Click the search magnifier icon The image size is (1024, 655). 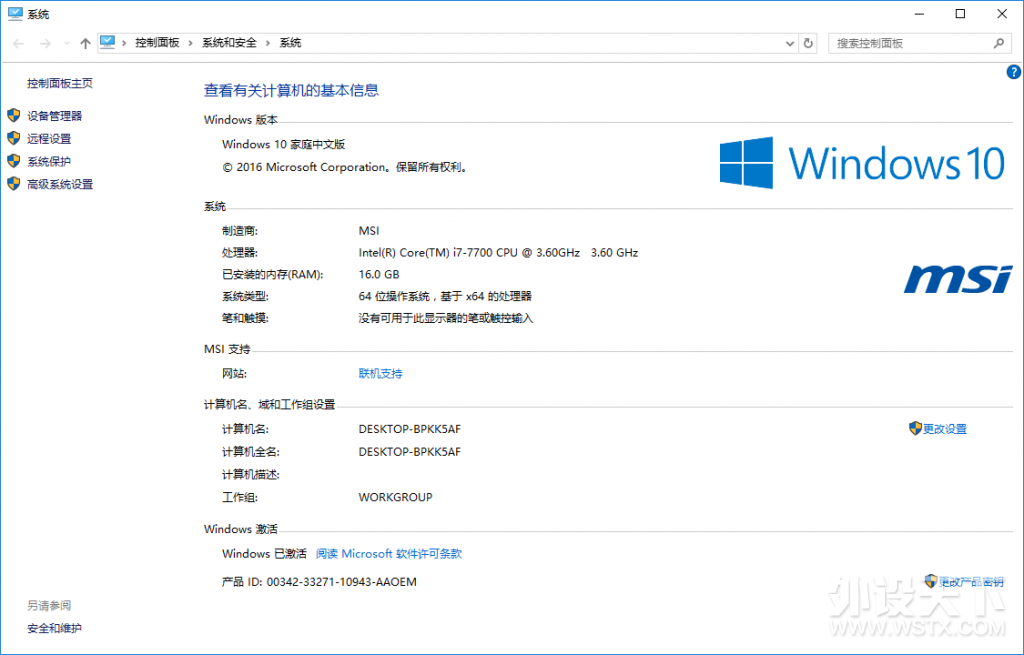(x=999, y=43)
